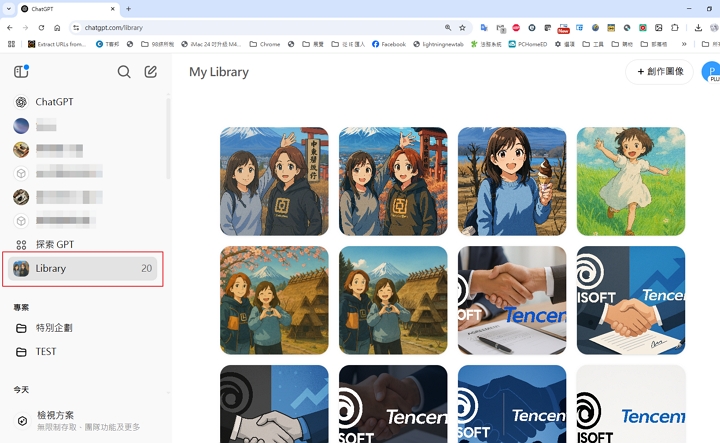Reload the page with the refresh icon

(41, 28)
